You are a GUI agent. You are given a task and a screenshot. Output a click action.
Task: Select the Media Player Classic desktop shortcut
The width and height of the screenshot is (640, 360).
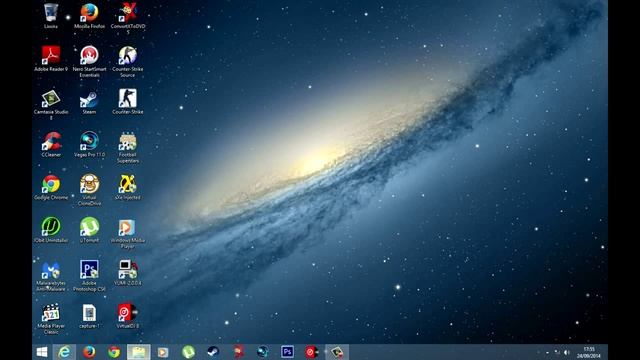[x=51, y=319]
